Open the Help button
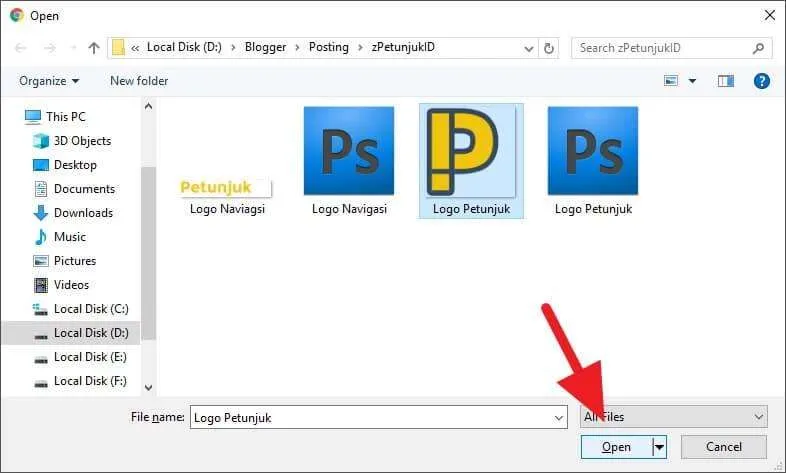Image resolution: width=786 pixels, height=473 pixels. click(x=761, y=81)
